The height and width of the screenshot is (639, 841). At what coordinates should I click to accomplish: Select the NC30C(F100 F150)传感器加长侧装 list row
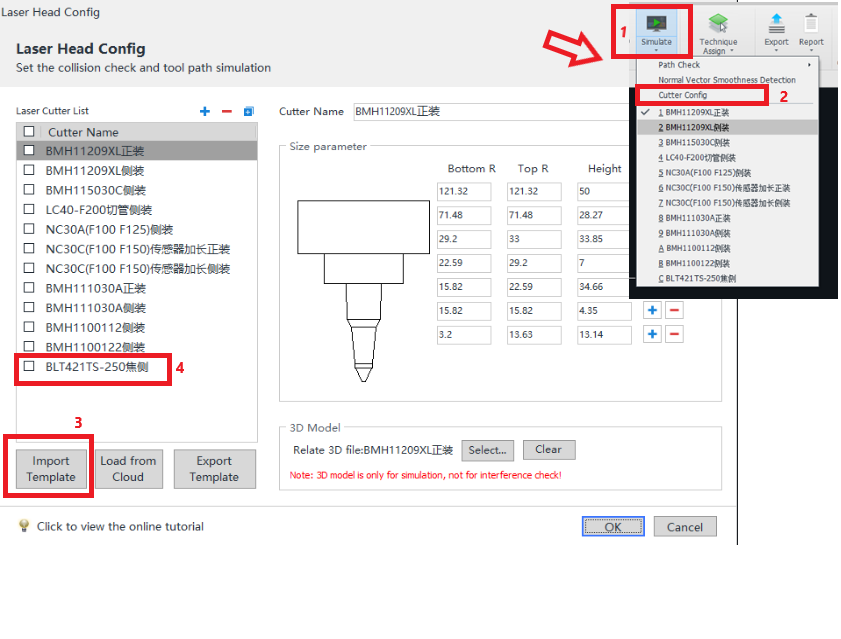(137, 268)
